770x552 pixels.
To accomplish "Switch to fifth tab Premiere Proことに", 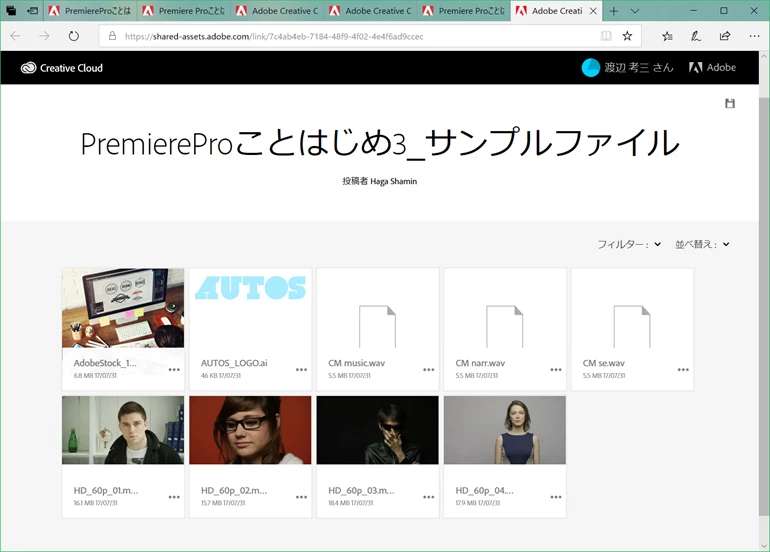I will click(464, 11).
